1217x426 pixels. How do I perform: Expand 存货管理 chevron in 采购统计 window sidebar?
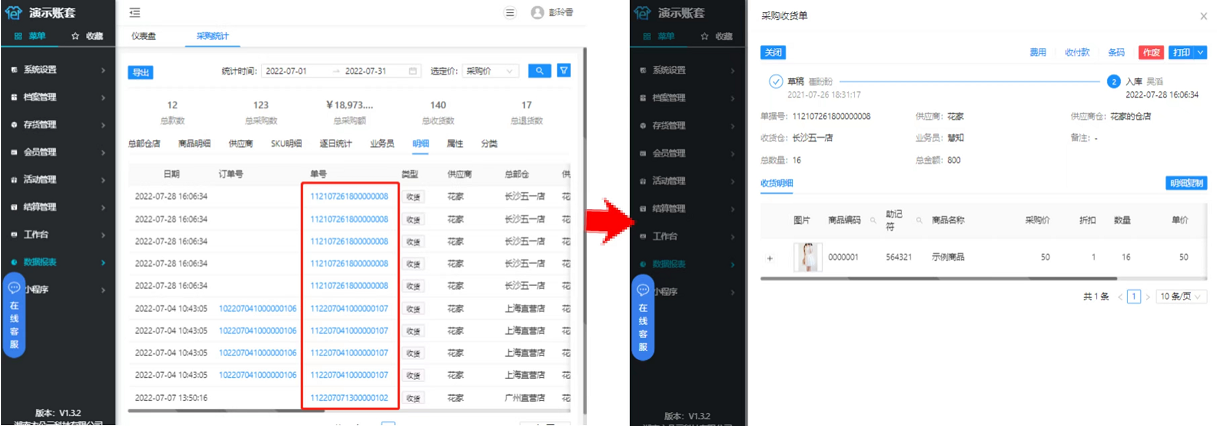[103, 125]
